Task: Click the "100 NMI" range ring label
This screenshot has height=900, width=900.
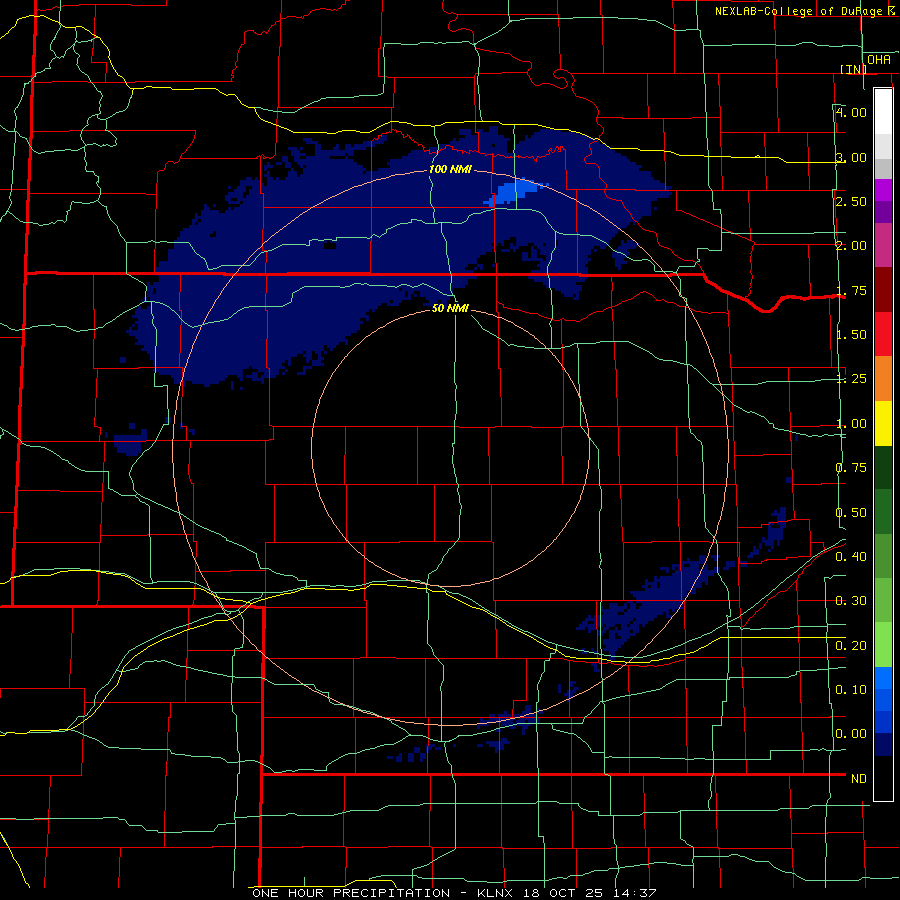Action: [450, 169]
